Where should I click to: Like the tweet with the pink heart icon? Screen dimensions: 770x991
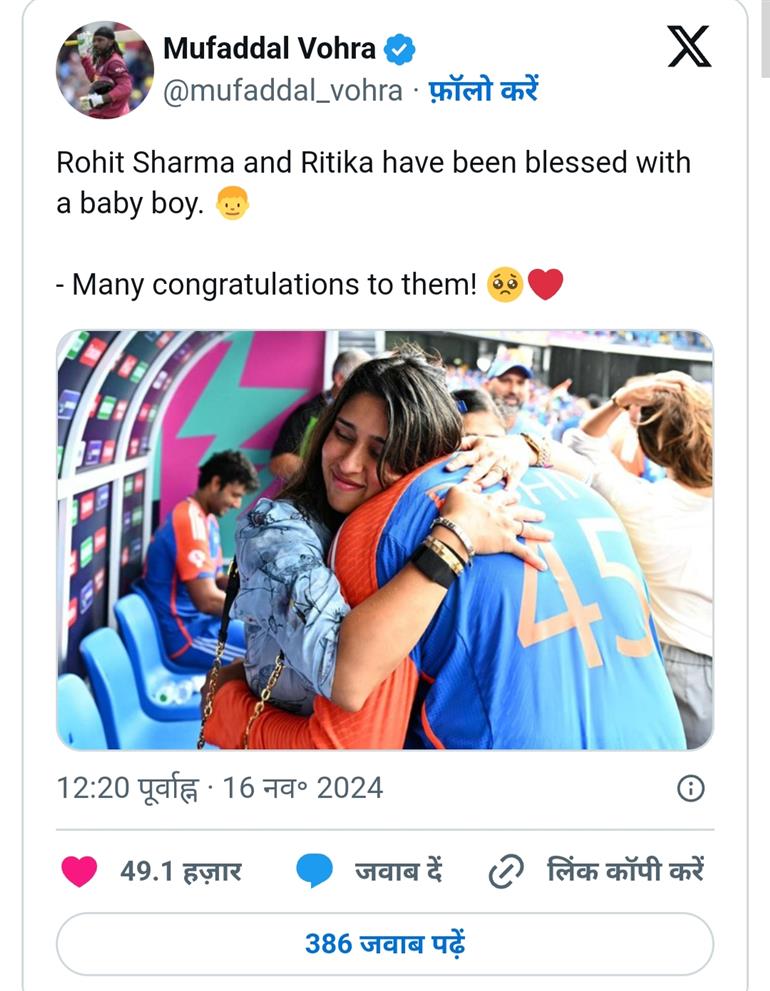pyautogui.click(x=79, y=871)
